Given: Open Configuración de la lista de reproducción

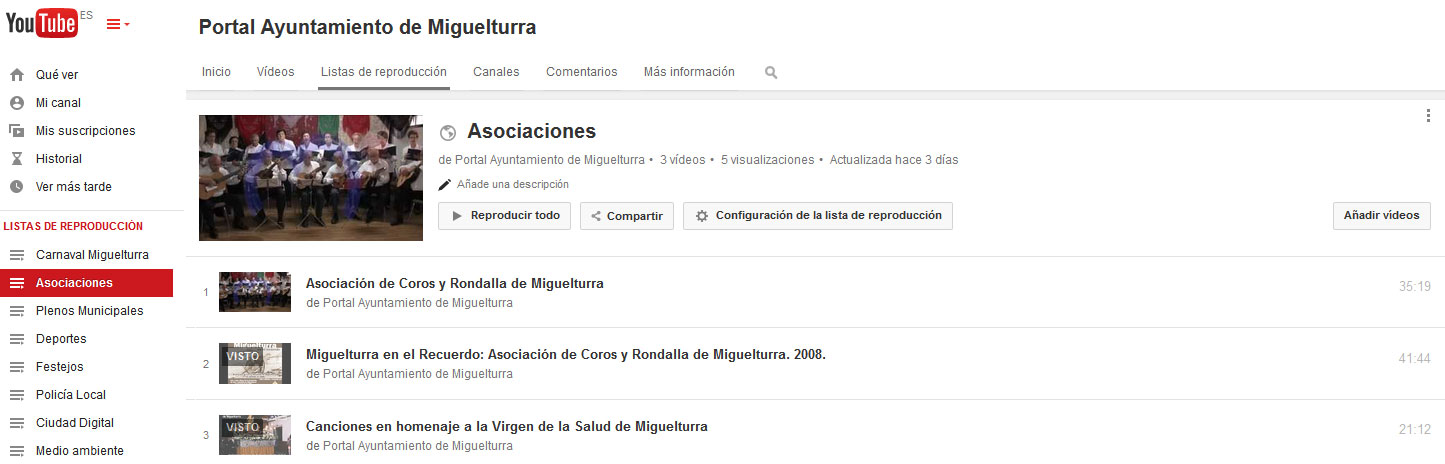Looking at the screenshot, I should [x=818, y=216].
